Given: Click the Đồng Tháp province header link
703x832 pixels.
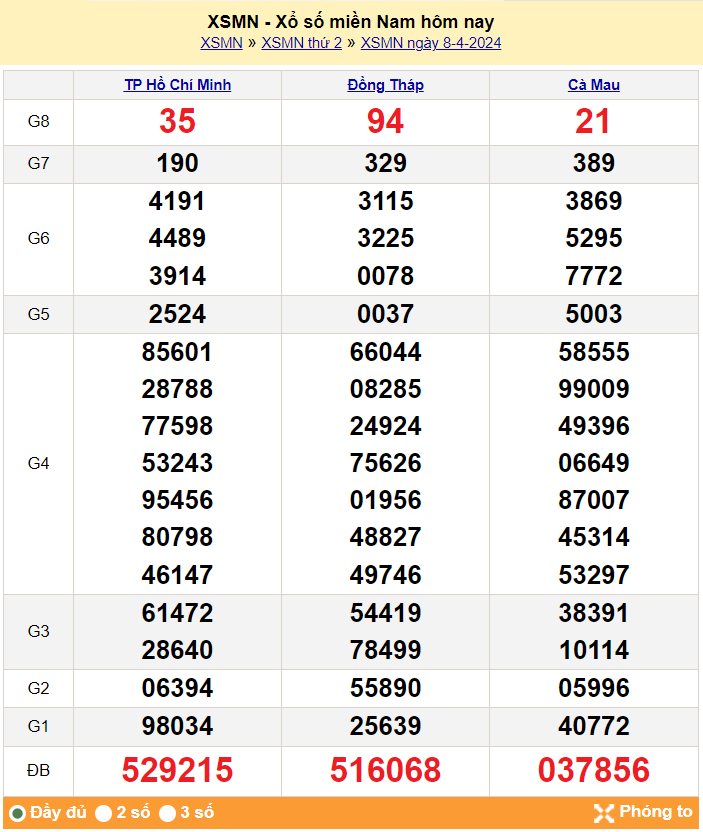Looking at the screenshot, I should point(385,85).
